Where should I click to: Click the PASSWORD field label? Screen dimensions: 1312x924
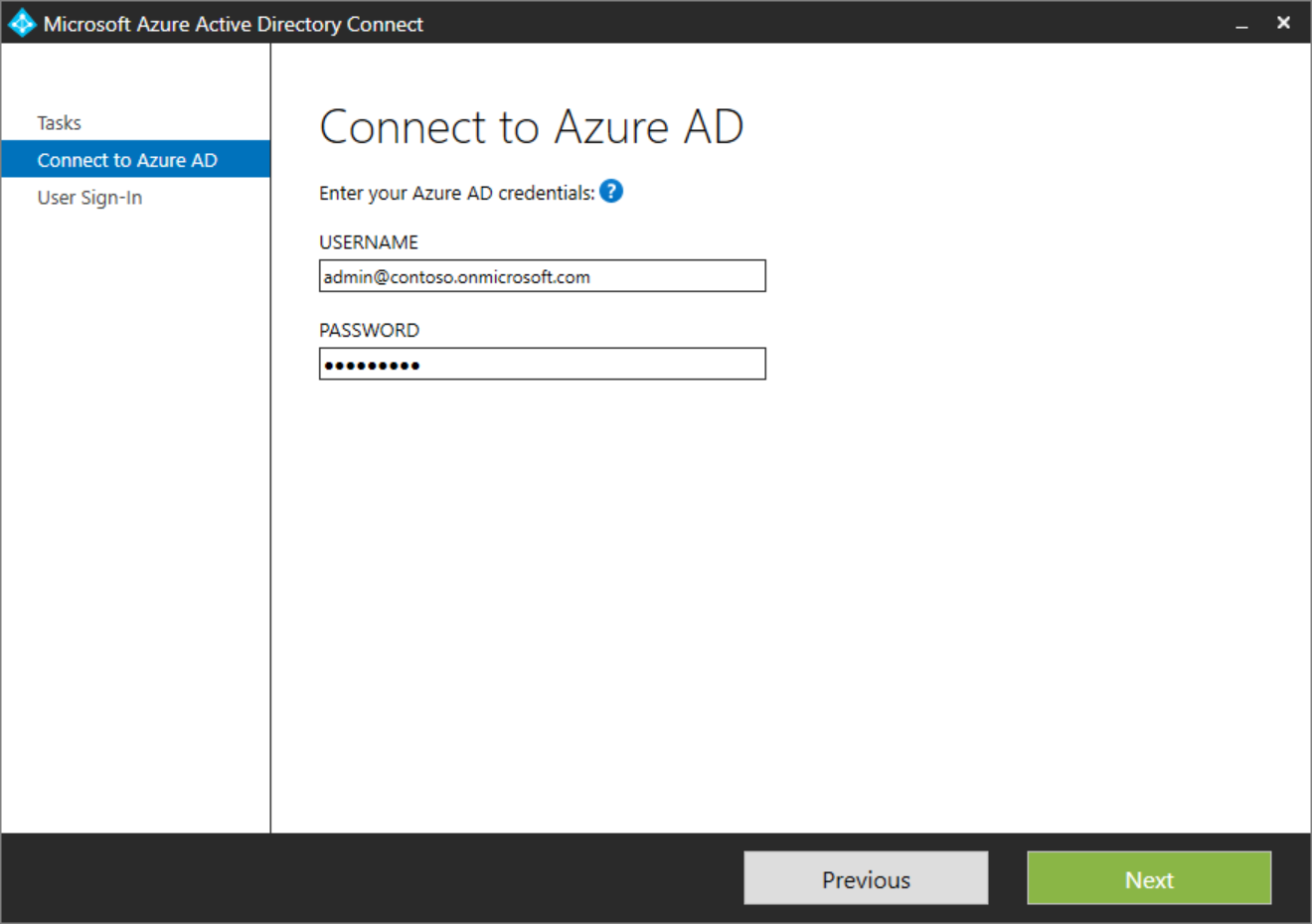click(x=369, y=329)
